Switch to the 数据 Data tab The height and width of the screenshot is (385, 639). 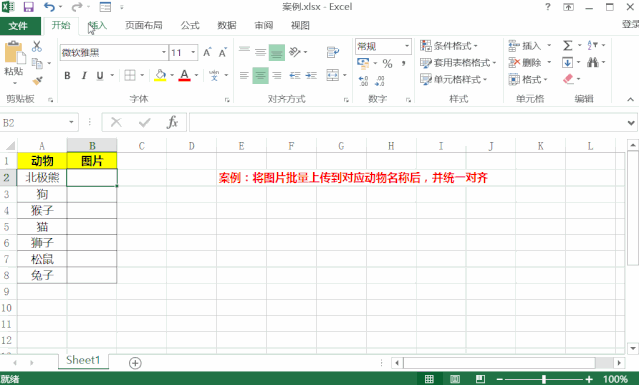pyautogui.click(x=227, y=25)
